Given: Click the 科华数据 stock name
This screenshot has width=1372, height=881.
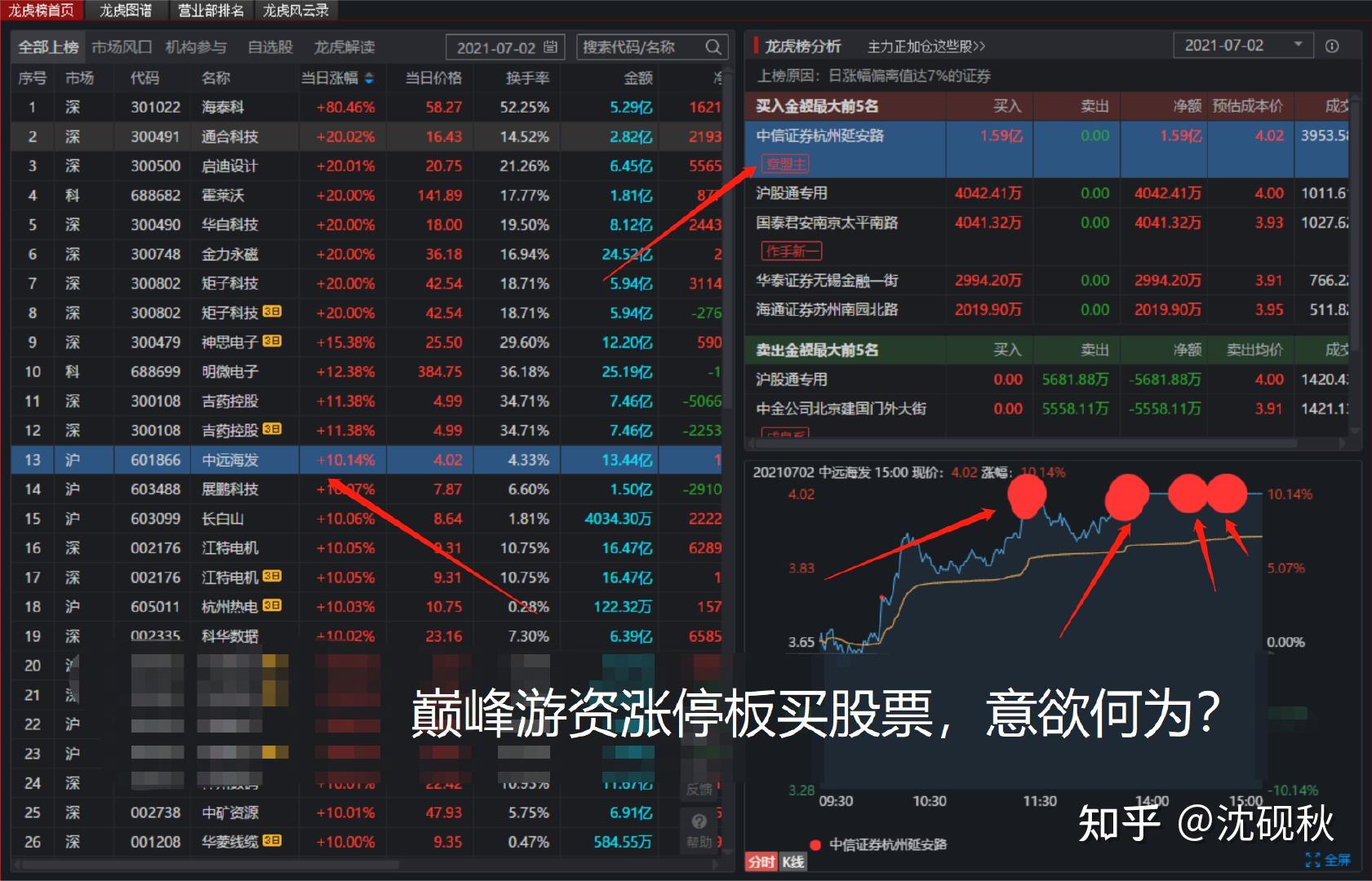Looking at the screenshot, I should click(229, 635).
